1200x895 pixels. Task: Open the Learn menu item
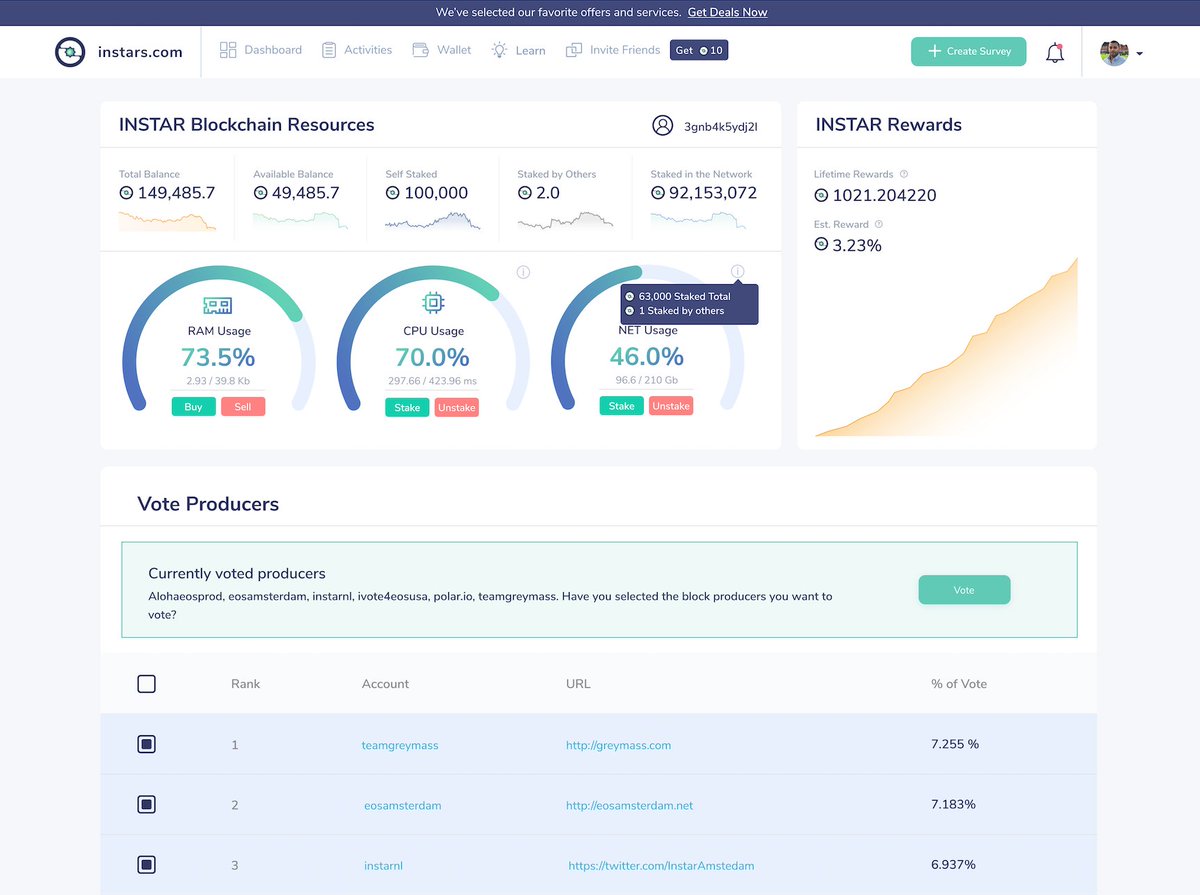[x=518, y=50]
